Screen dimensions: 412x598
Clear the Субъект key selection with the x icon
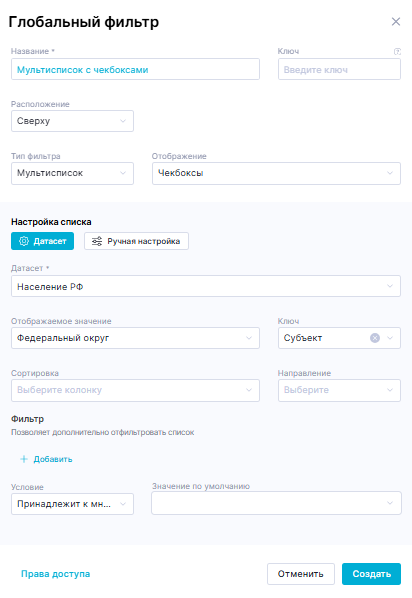[x=375, y=338]
